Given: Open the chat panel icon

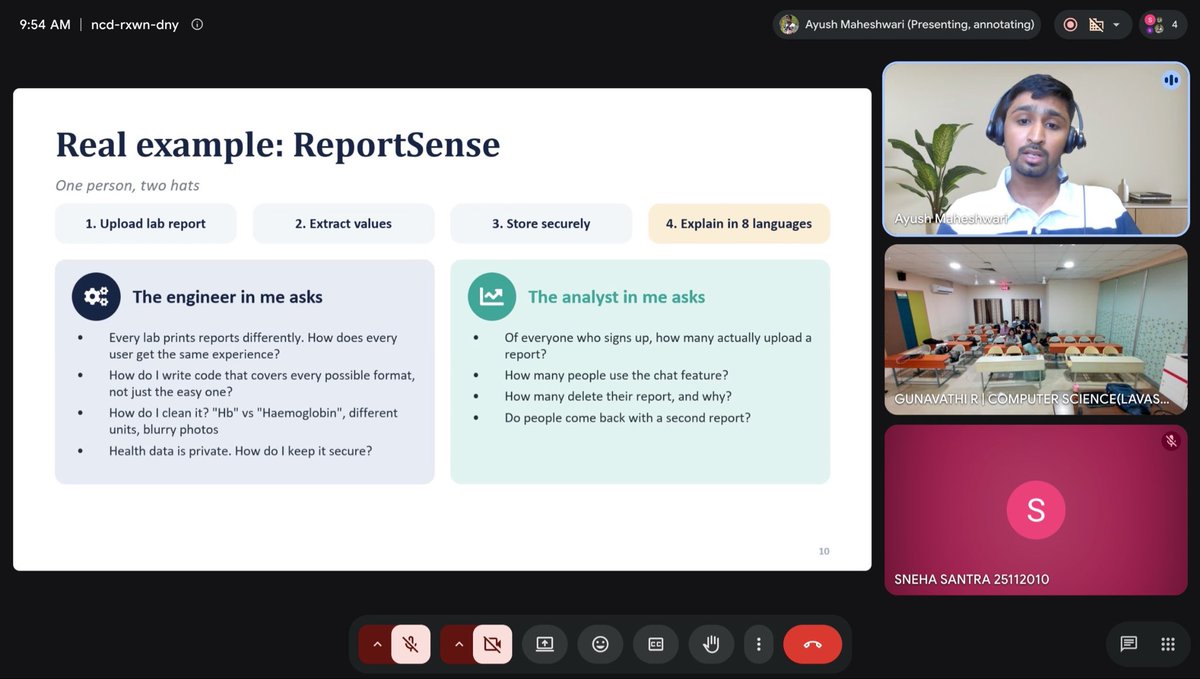Looking at the screenshot, I should (1129, 644).
